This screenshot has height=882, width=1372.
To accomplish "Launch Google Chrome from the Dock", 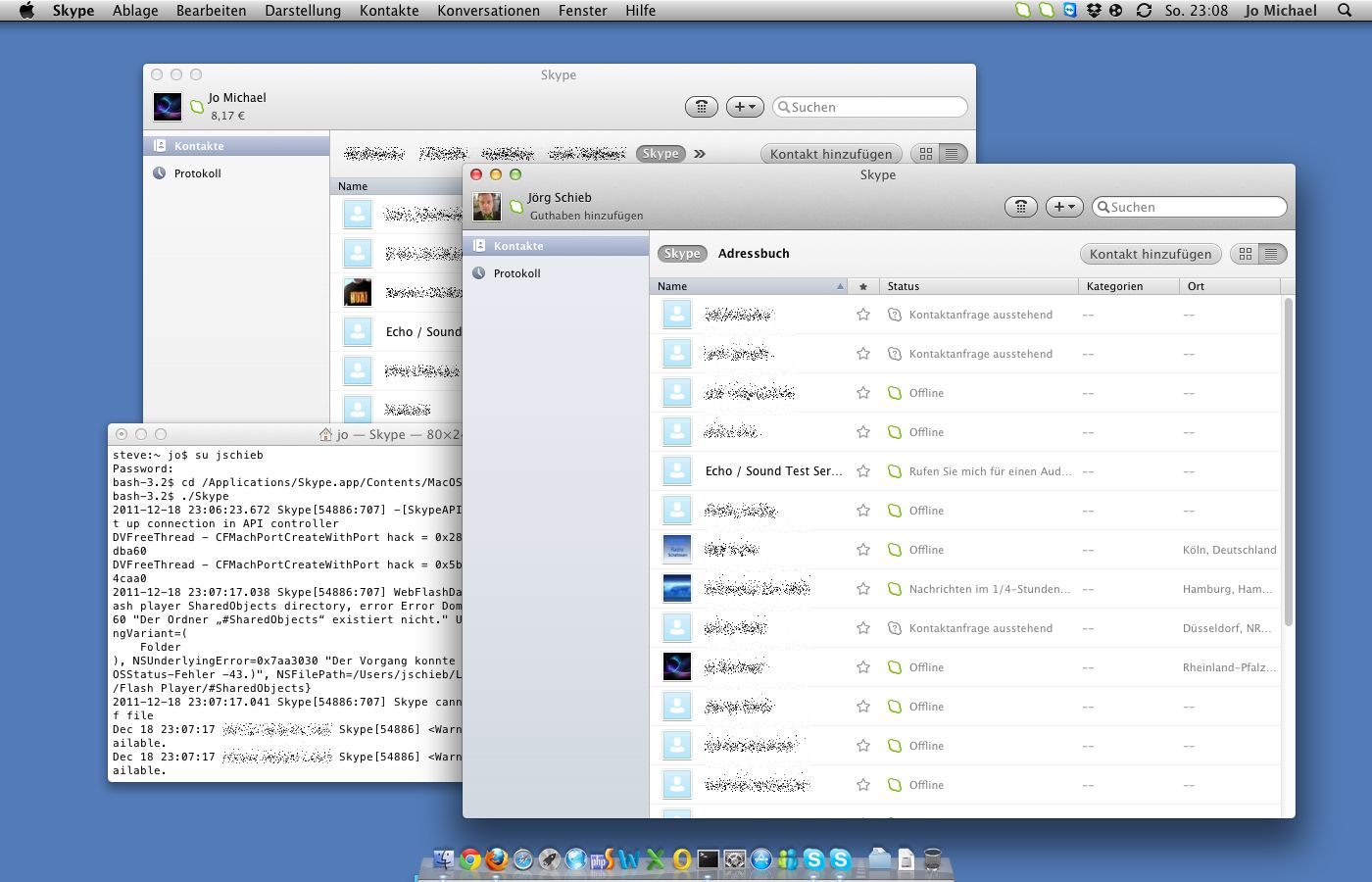I will tap(470, 859).
